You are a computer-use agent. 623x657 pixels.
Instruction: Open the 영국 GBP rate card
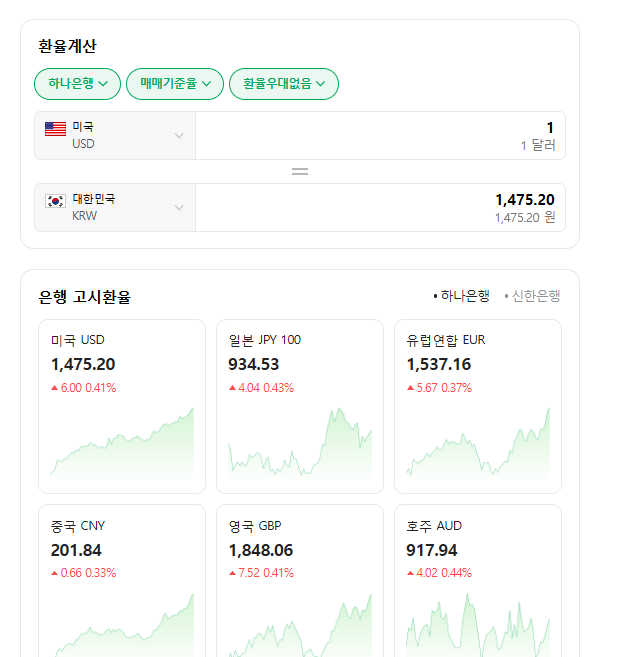[x=300, y=581]
